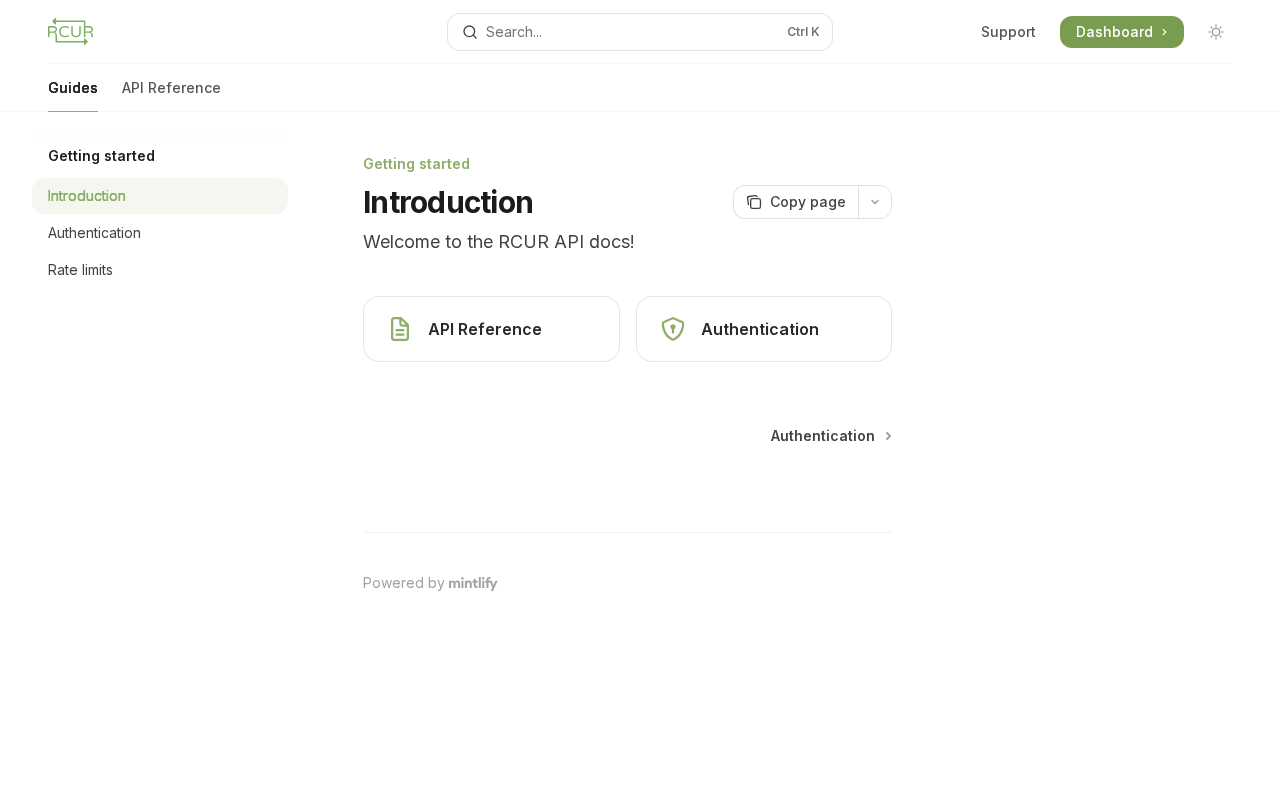This screenshot has width=1280, height=800.
Task: Focus the Search input field
Action: (x=630, y=32)
